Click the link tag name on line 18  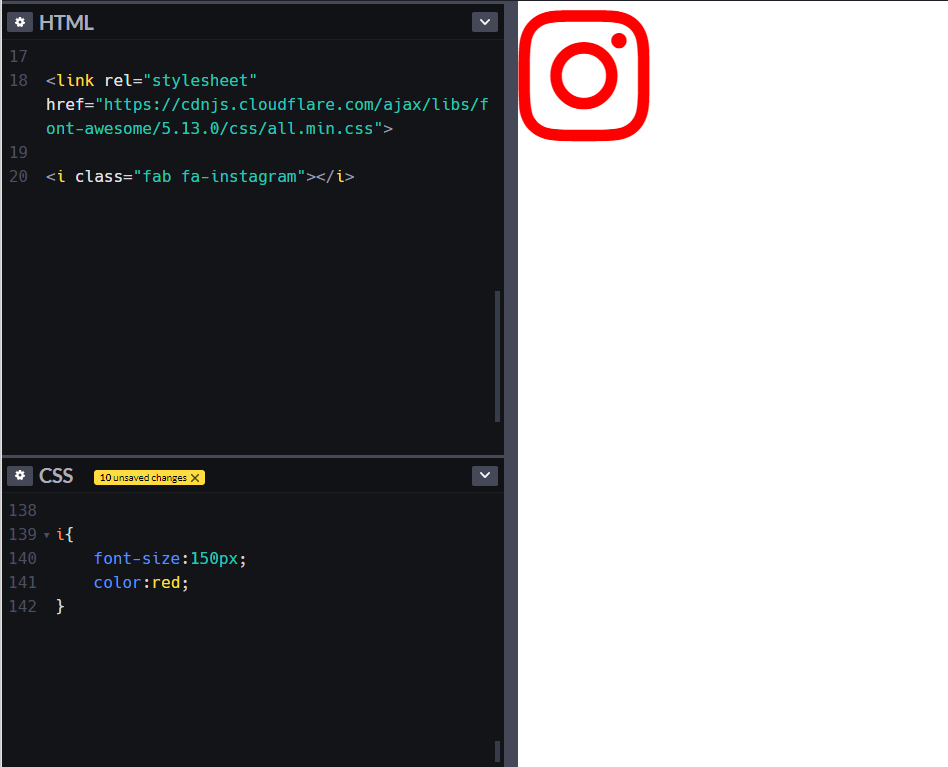point(75,80)
